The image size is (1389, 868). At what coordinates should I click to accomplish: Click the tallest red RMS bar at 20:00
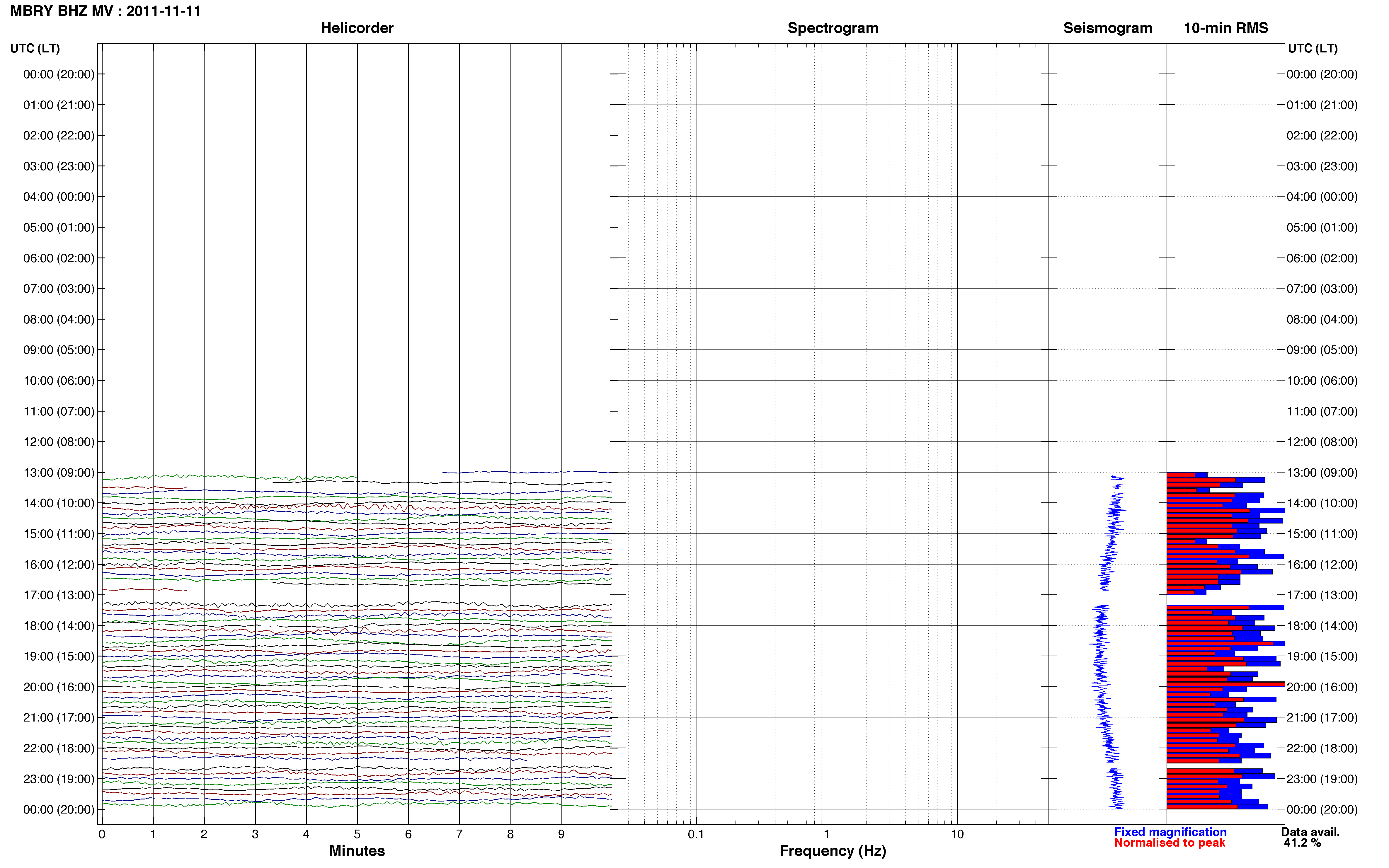click(x=1225, y=684)
